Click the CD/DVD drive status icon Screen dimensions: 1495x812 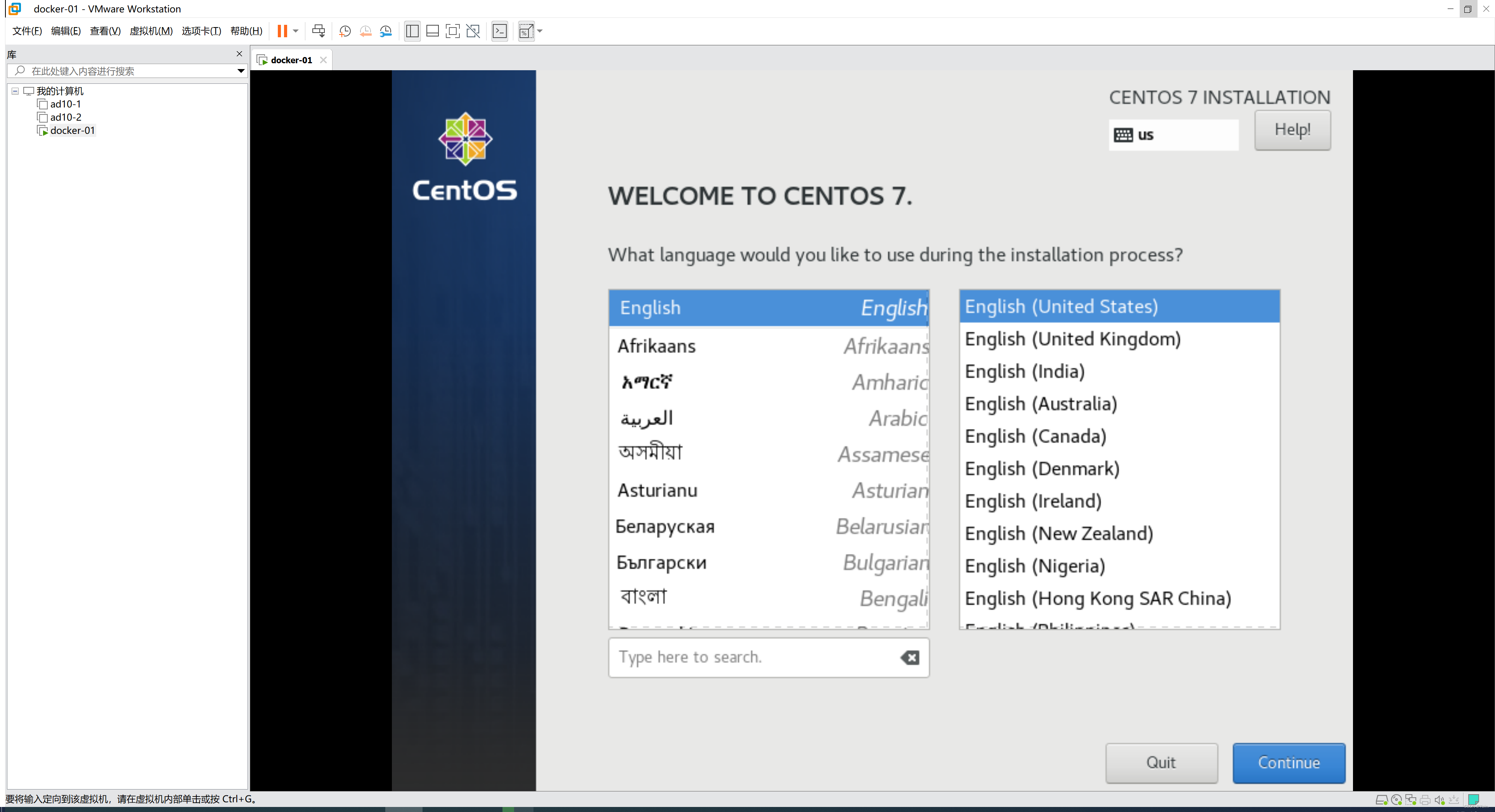tap(1396, 800)
